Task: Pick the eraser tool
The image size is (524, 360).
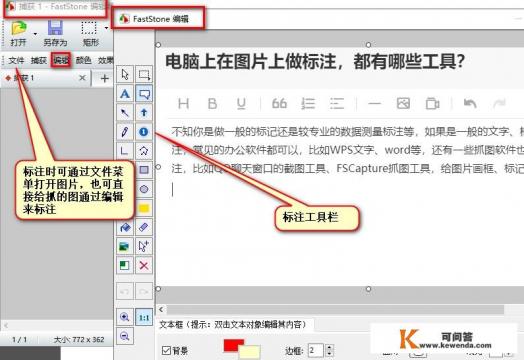Action: click(144, 228)
